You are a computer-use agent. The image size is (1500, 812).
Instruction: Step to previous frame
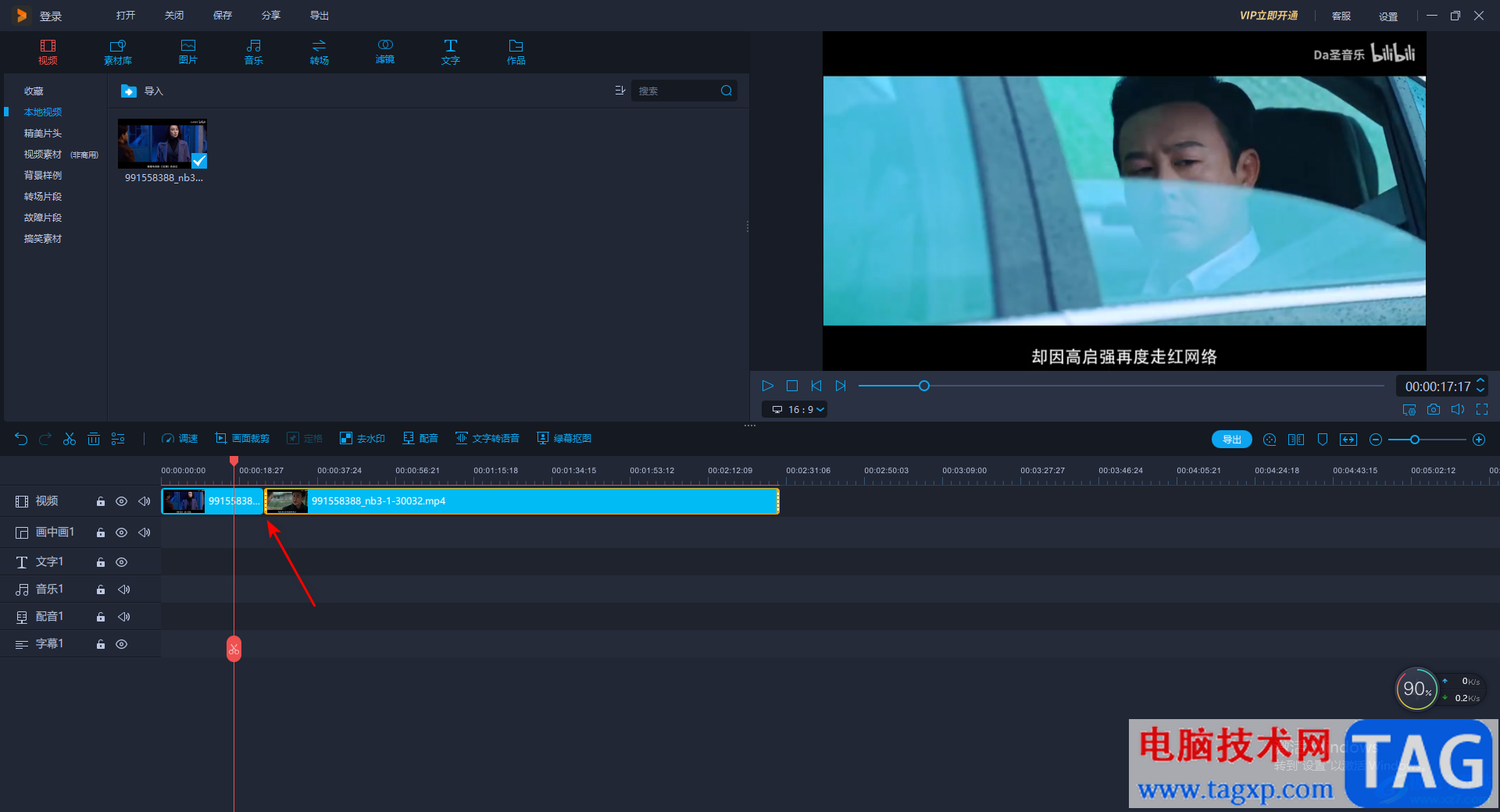coord(816,386)
